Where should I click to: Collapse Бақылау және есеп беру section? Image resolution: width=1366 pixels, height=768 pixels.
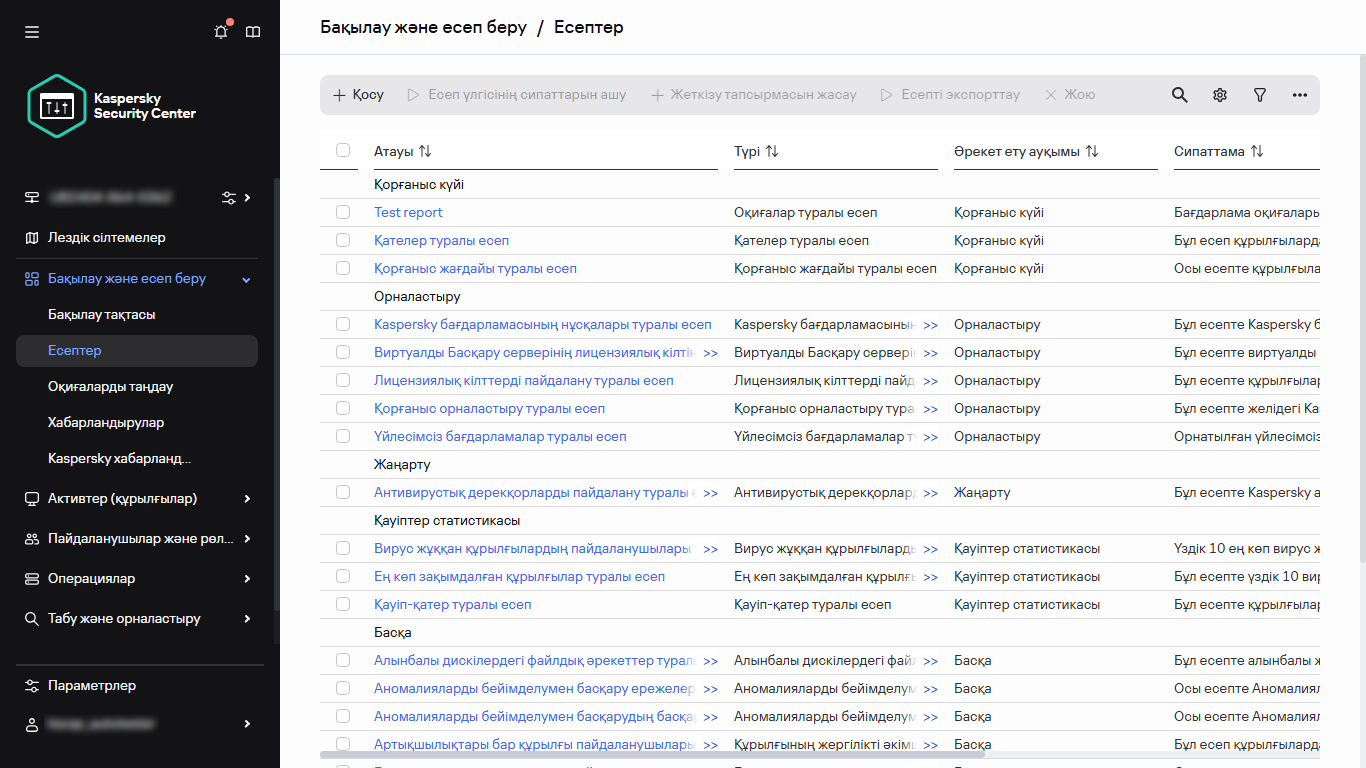click(246, 279)
